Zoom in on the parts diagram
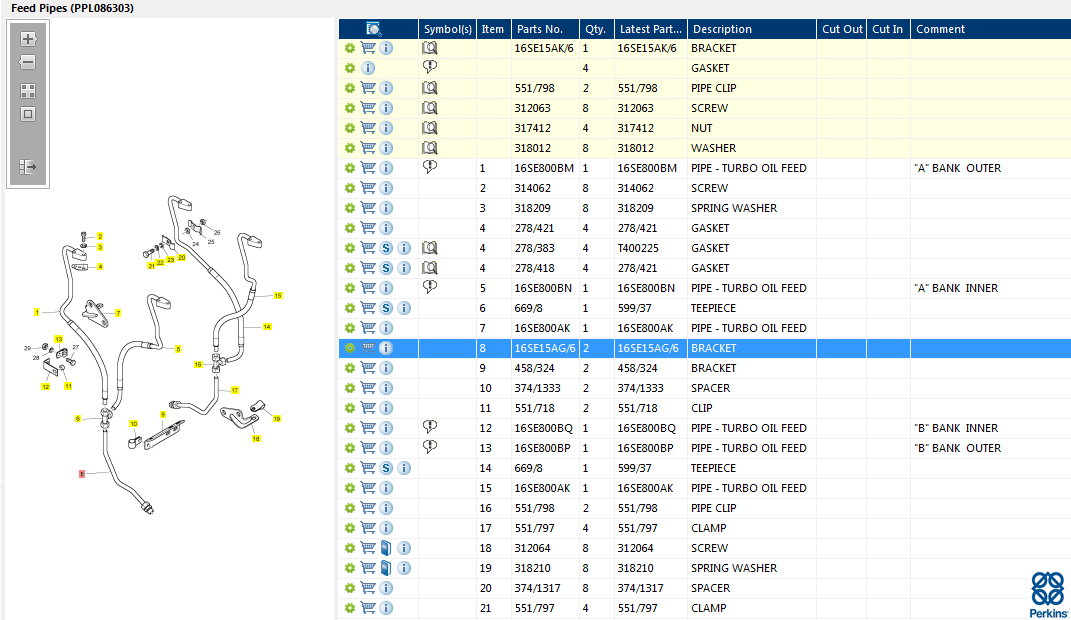 click(x=28, y=39)
